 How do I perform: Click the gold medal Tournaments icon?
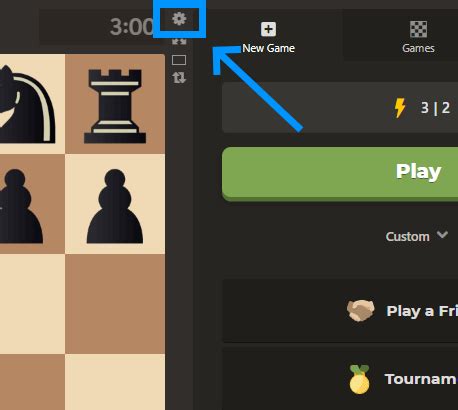[x=359, y=379]
